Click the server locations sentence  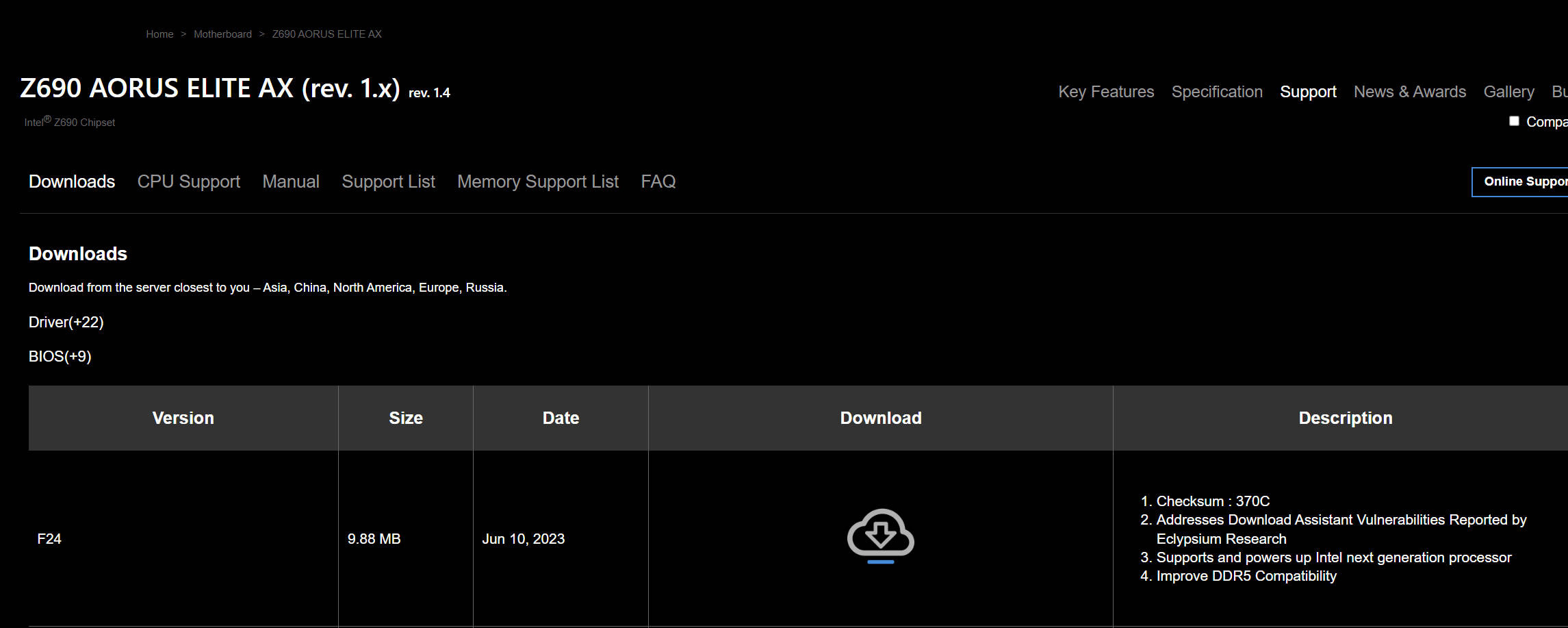(268, 288)
